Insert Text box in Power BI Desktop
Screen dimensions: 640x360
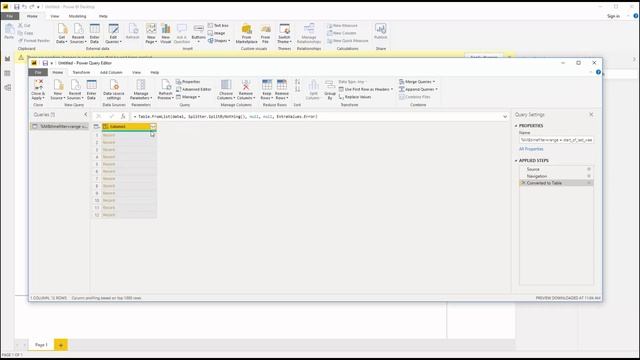pos(218,25)
